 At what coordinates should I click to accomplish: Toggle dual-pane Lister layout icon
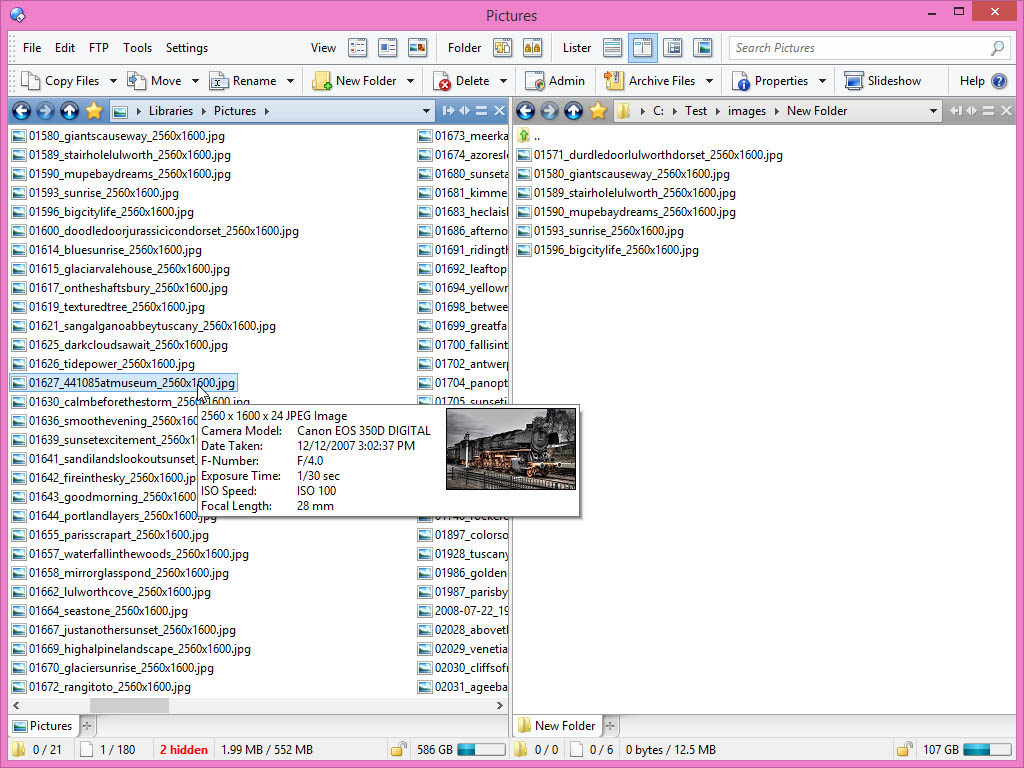643,48
